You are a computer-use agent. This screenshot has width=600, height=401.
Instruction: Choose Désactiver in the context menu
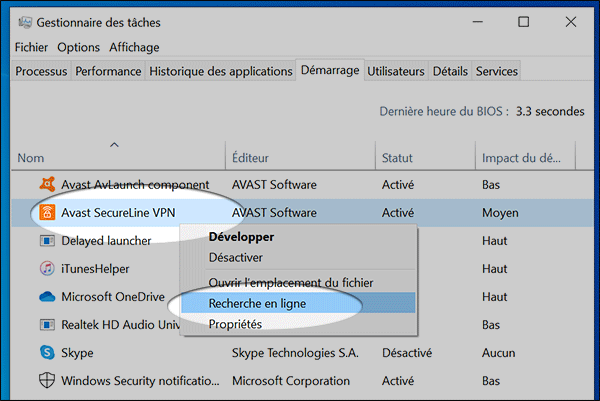[235, 258]
